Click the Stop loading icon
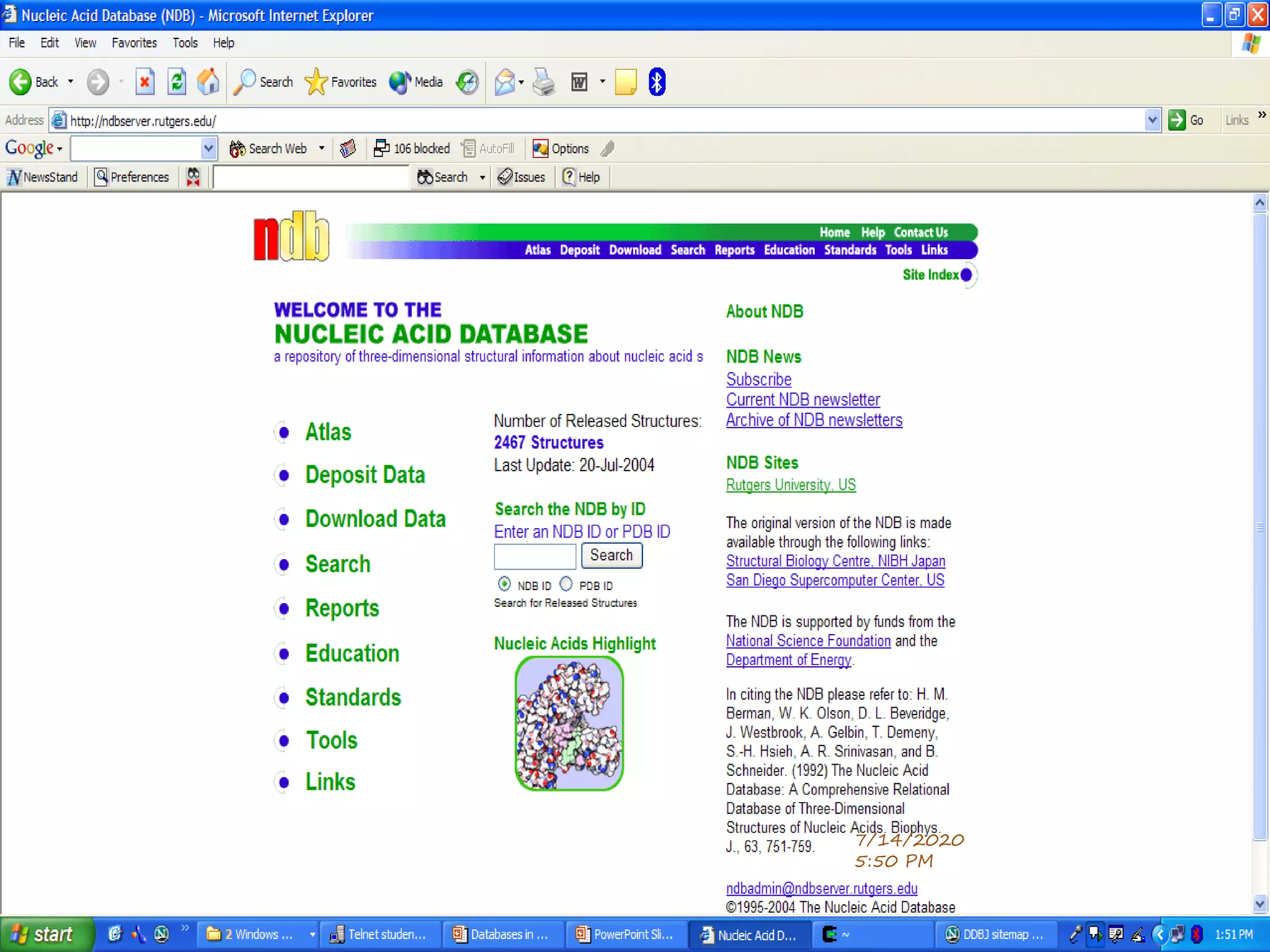 pos(145,82)
